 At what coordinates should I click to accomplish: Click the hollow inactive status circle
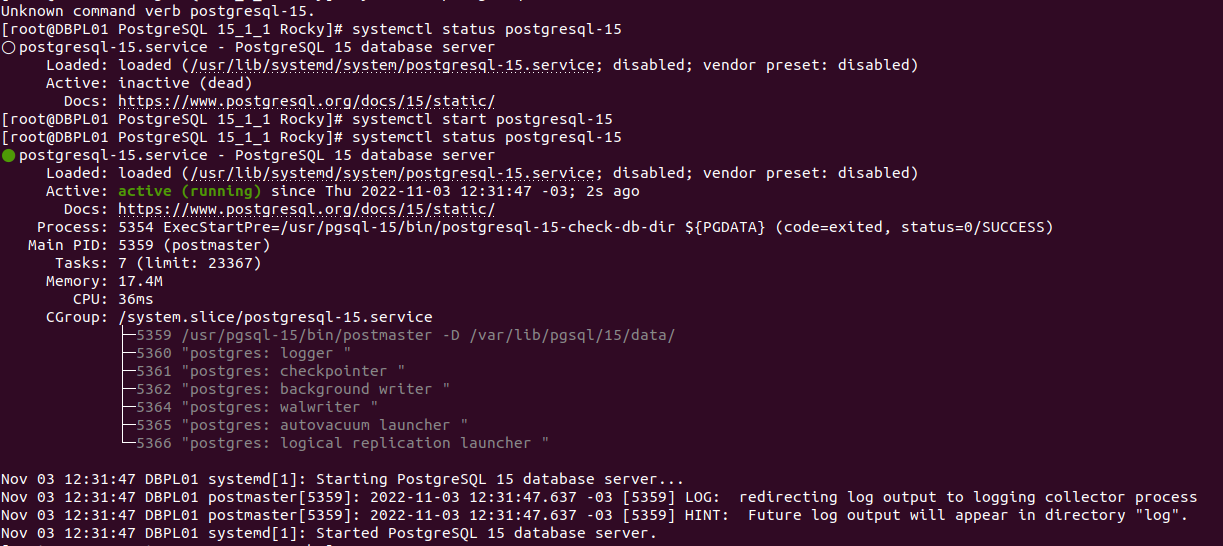coord(9,47)
